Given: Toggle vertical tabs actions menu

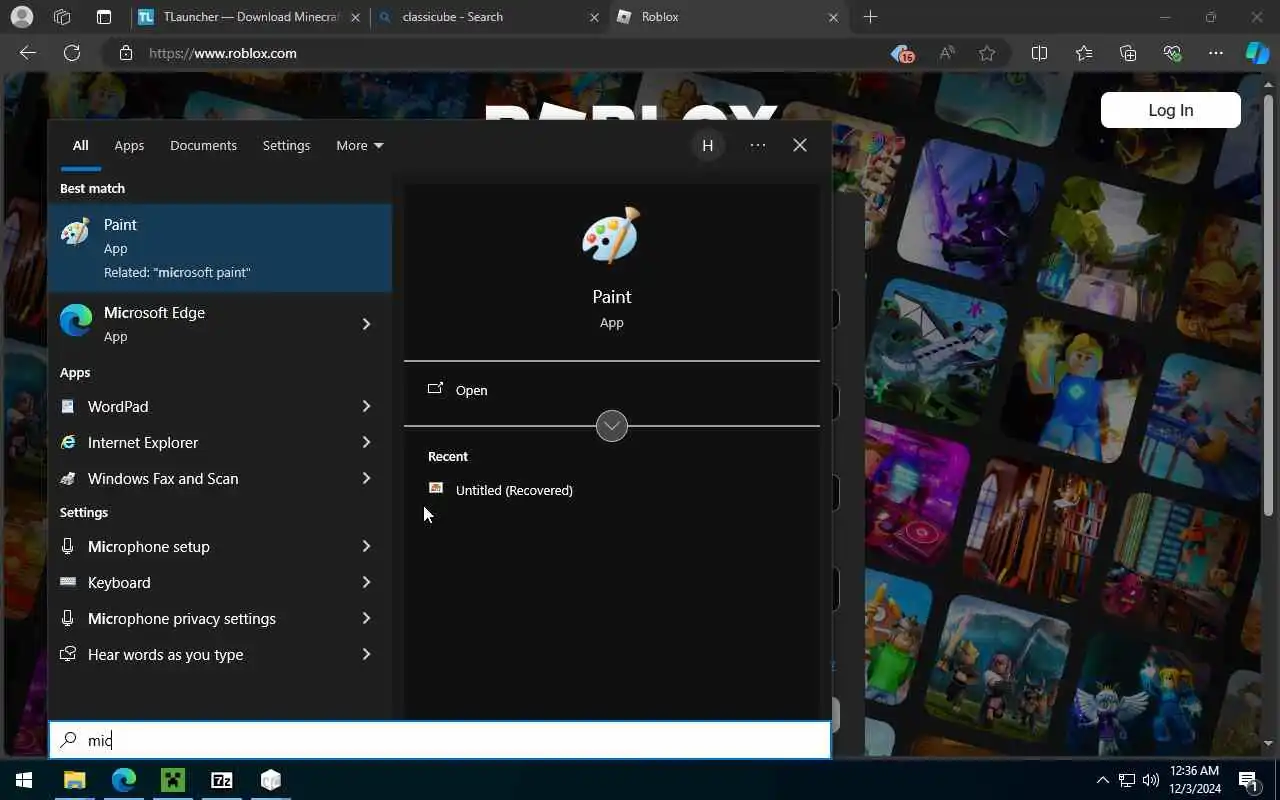Looking at the screenshot, I should coord(104,17).
